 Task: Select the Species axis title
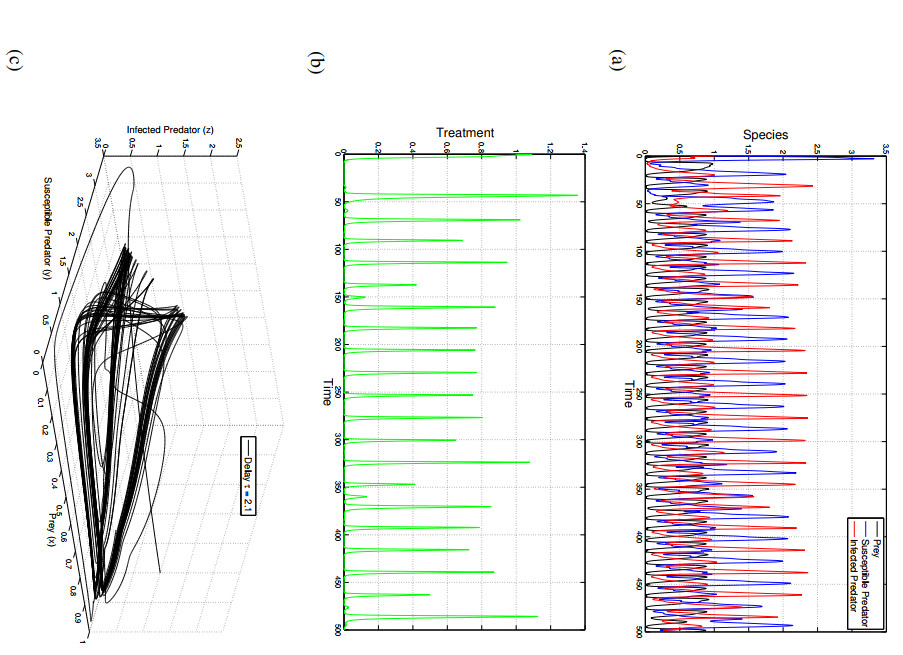coord(764,134)
